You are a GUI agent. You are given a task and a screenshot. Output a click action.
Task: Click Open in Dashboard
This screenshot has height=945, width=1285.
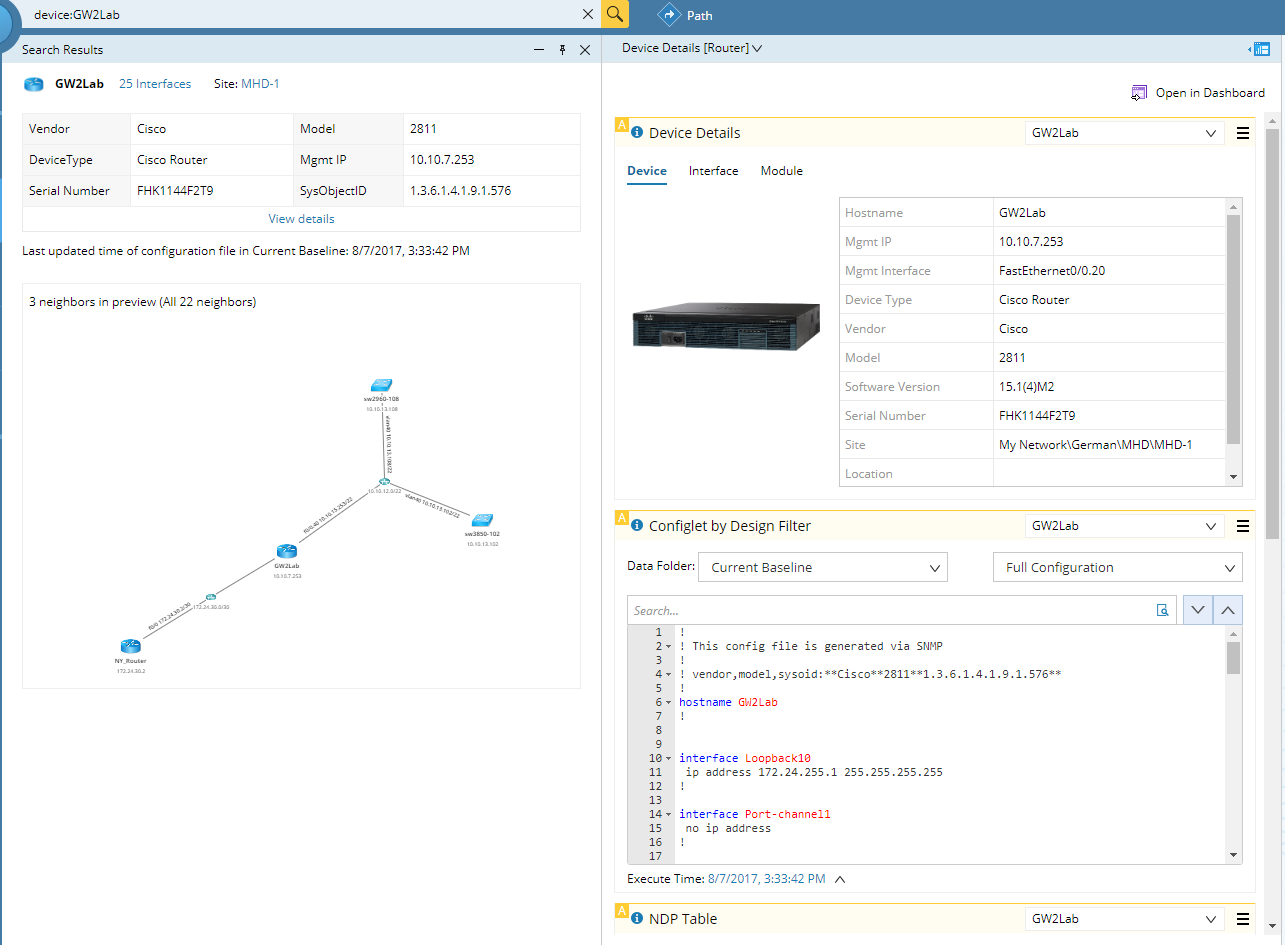(x=1198, y=93)
